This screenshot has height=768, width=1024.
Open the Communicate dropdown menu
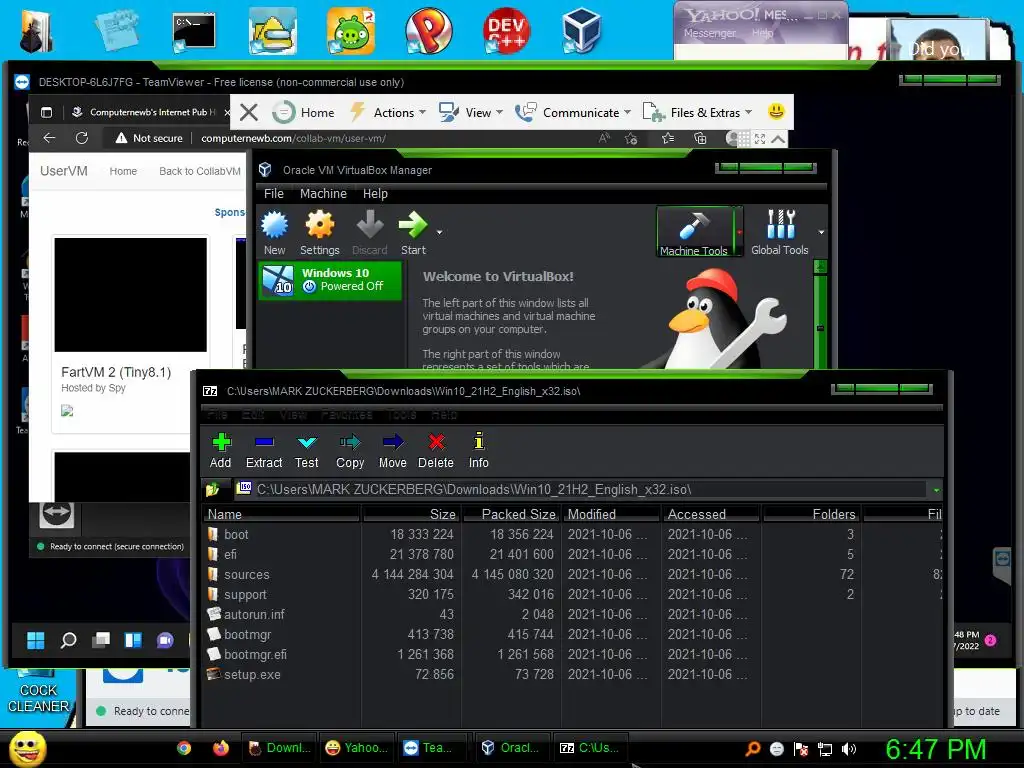573,112
